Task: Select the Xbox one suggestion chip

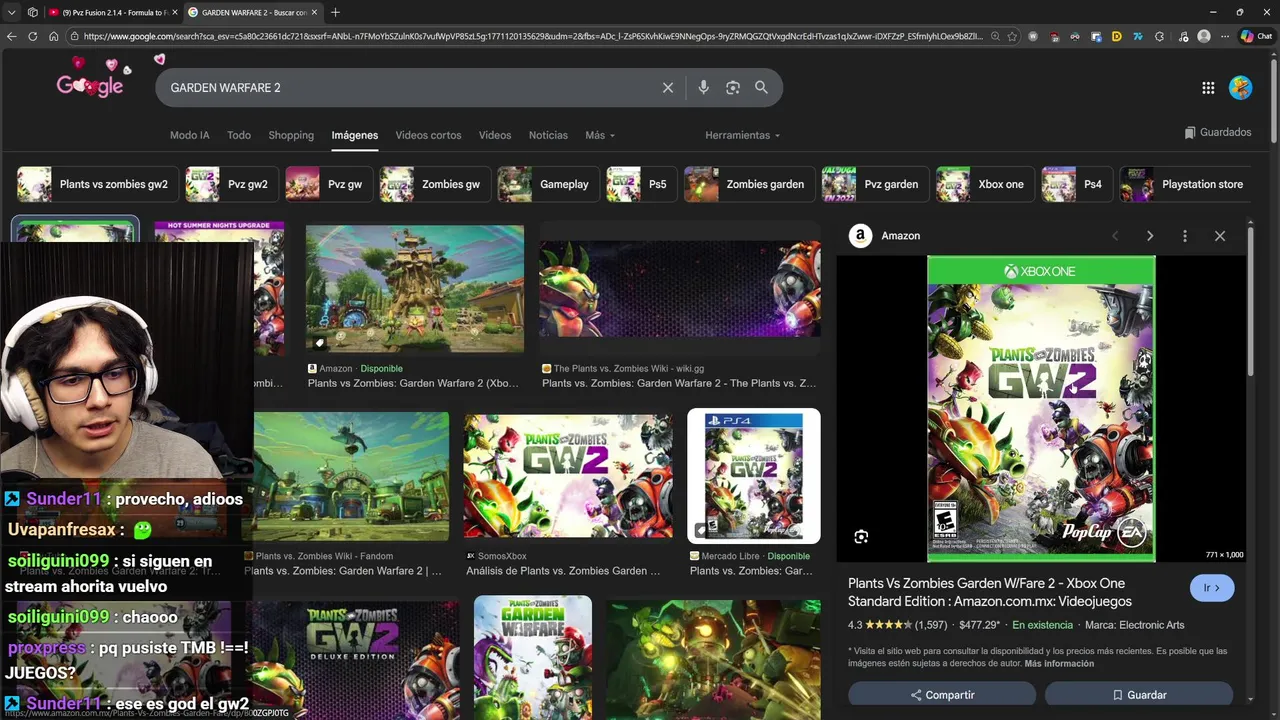Action: pos(985,184)
